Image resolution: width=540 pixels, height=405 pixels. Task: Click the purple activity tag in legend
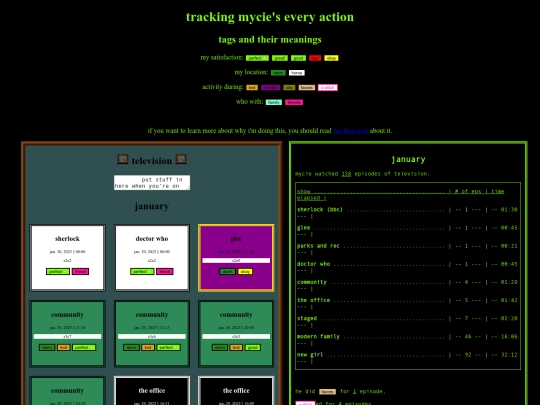[270, 87]
